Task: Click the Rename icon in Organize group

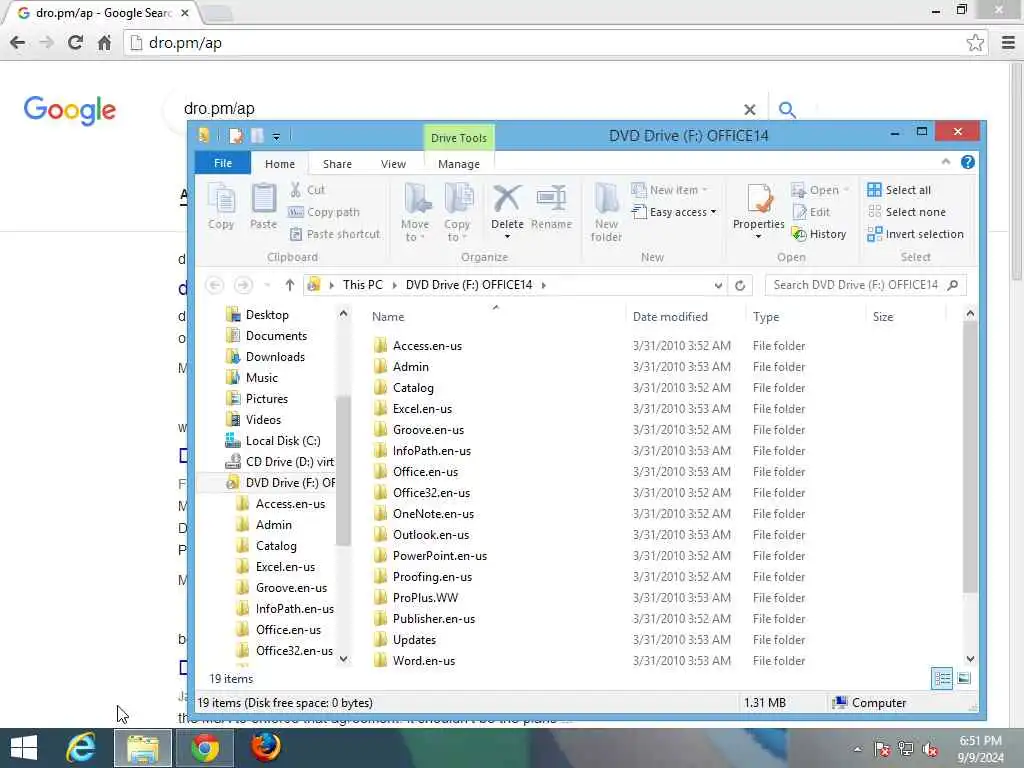Action: (551, 198)
